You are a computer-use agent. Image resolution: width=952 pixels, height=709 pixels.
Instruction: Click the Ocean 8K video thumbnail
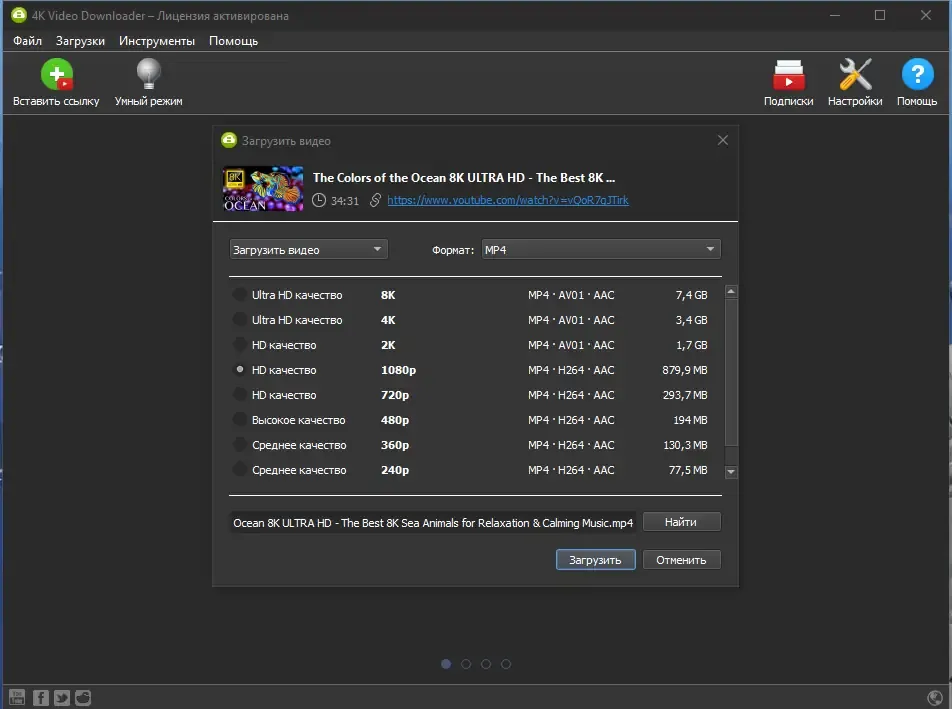[263, 189]
